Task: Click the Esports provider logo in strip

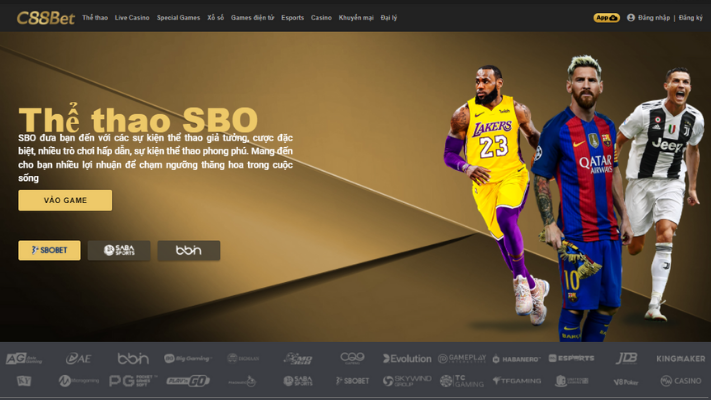Action: 571,358
